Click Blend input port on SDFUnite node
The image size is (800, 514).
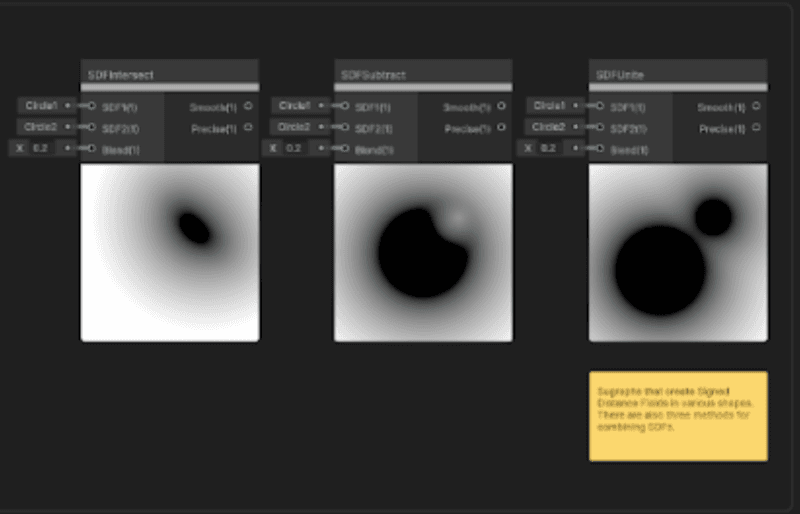(x=600, y=149)
